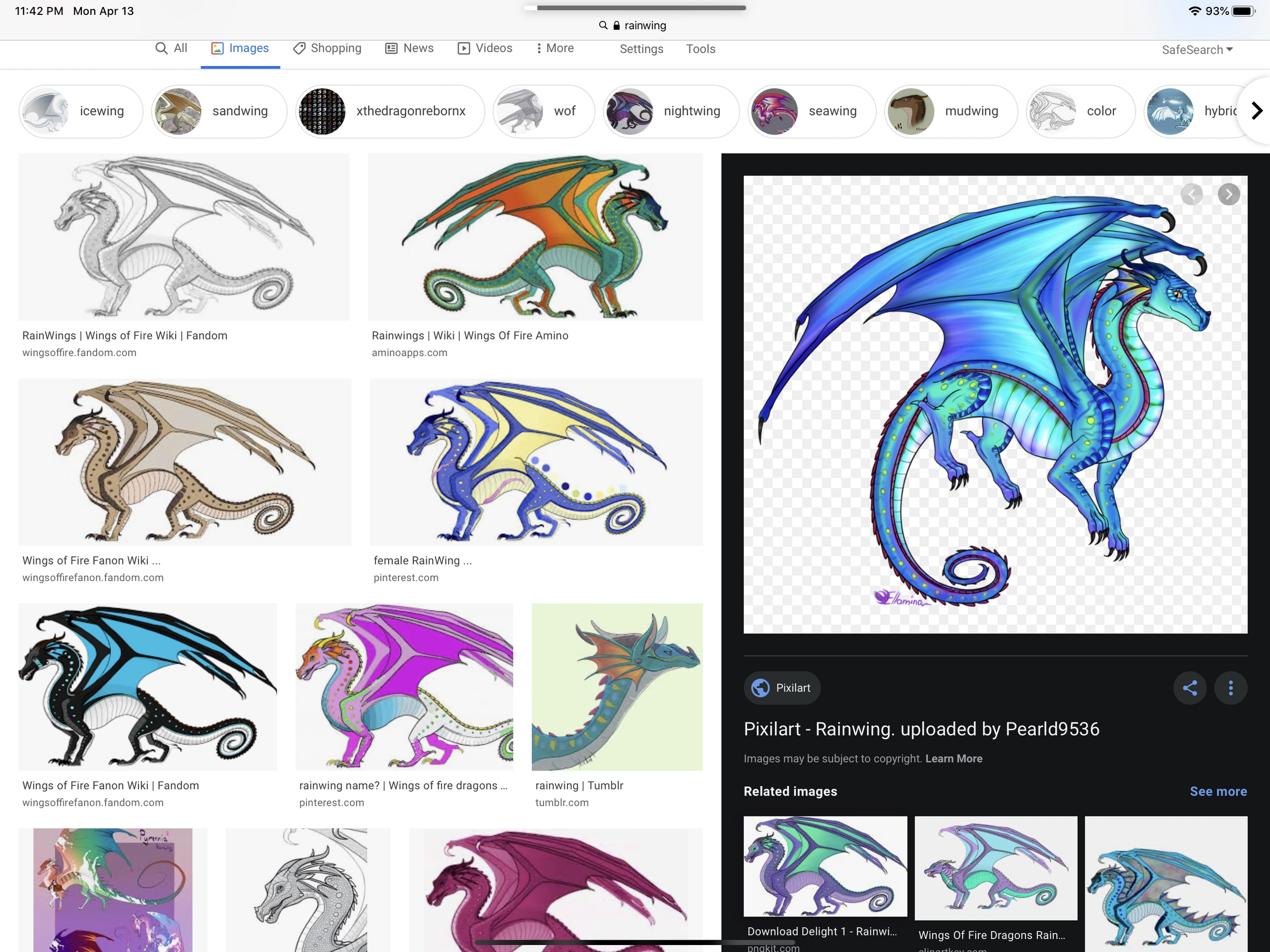The height and width of the screenshot is (952, 1270).
Task: Click the search magnifier in address bar
Action: point(603,25)
